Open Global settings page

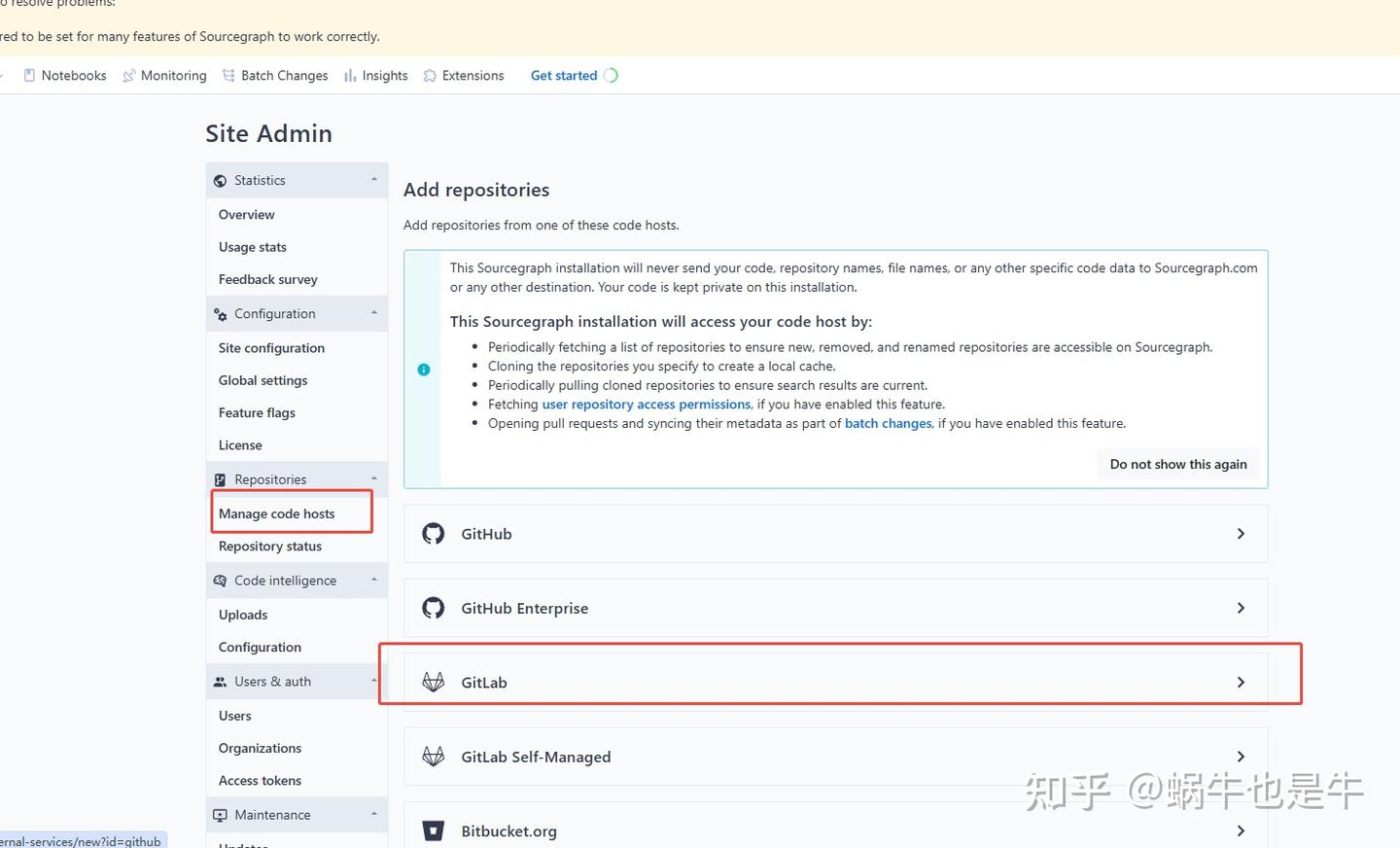(x=262, y=380)
